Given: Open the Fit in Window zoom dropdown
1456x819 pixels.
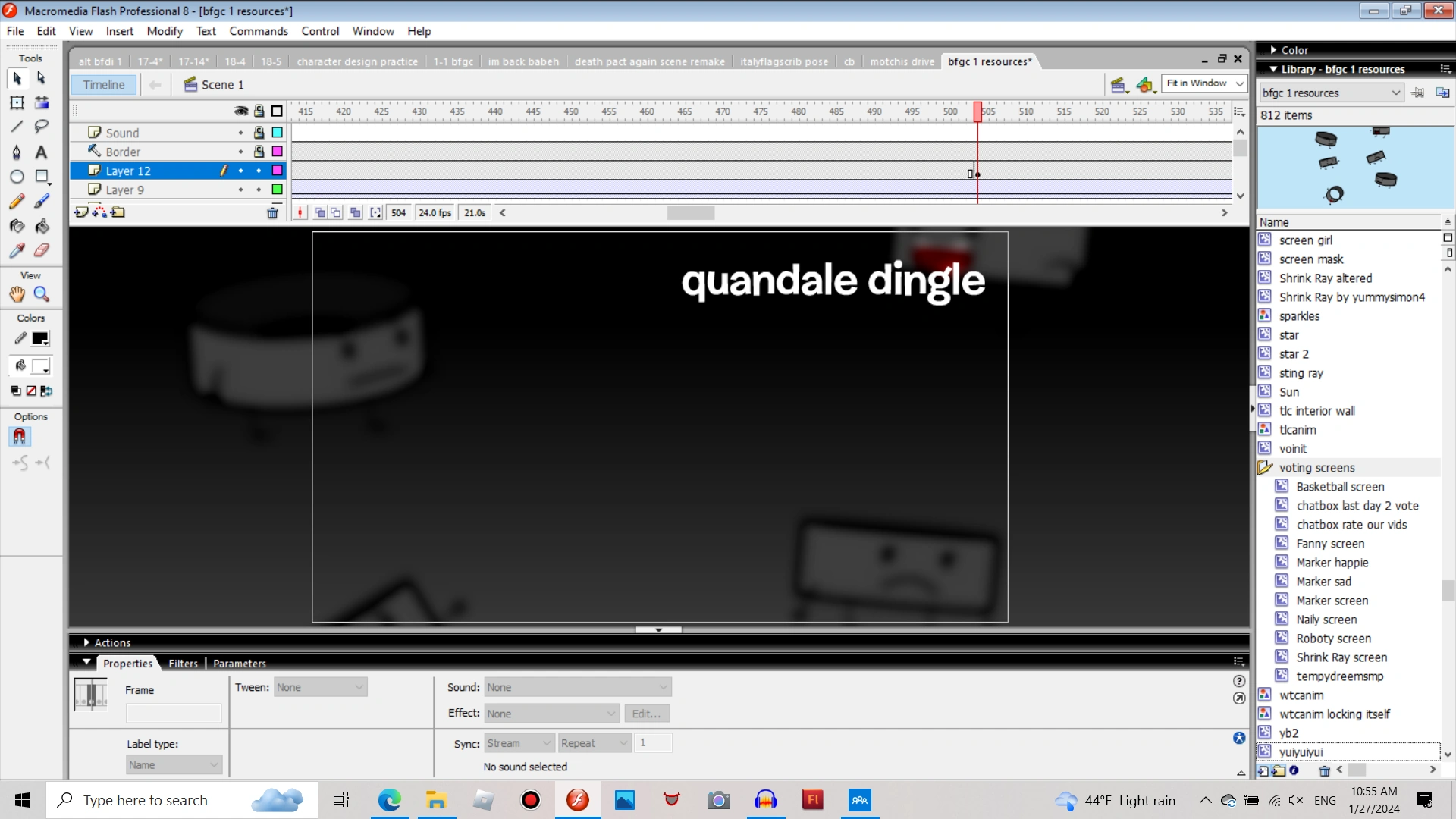Looking at the screenshot, I should coord(1238,83).
